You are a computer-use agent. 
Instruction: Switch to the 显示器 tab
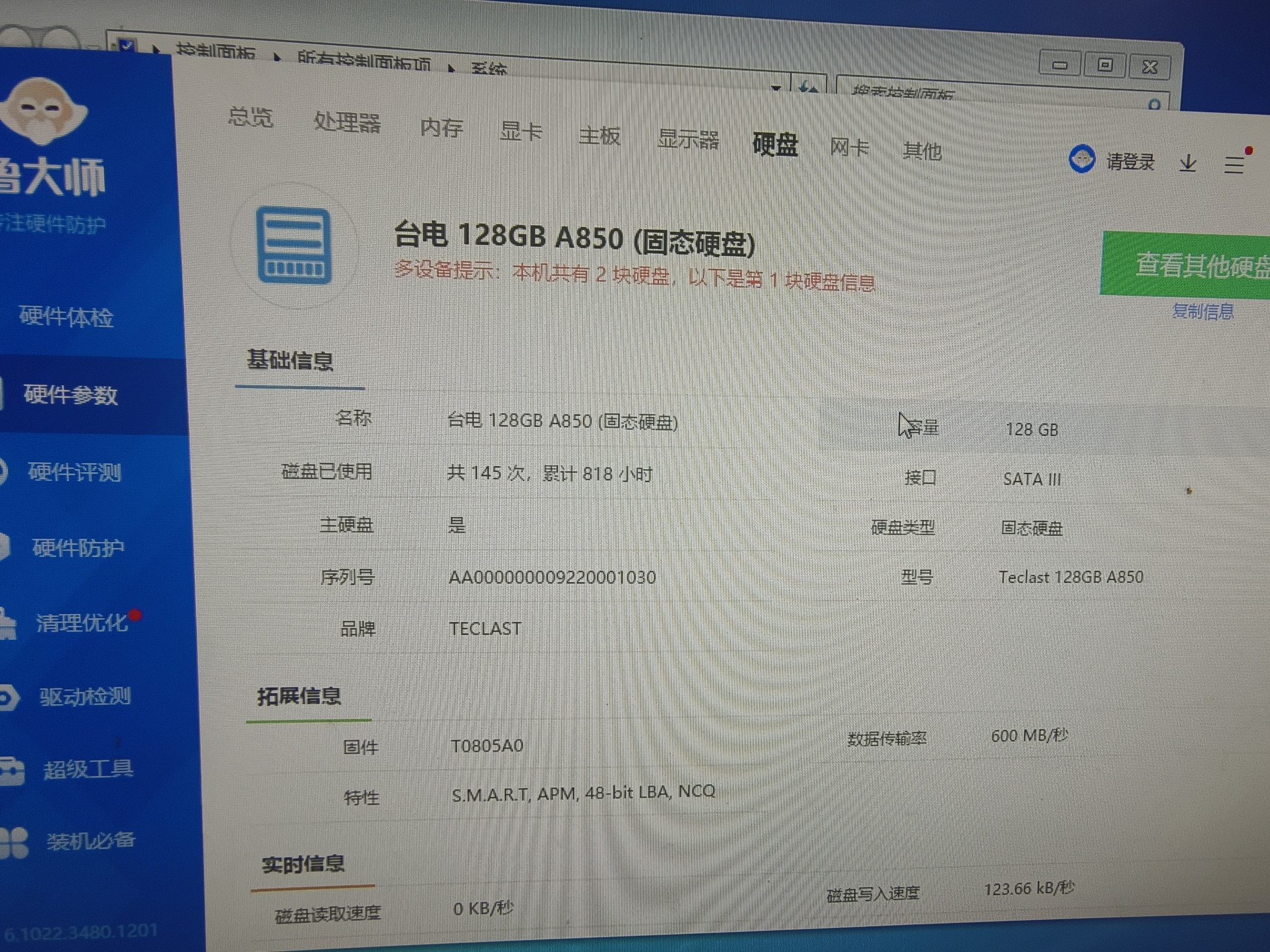pos(688,139)
